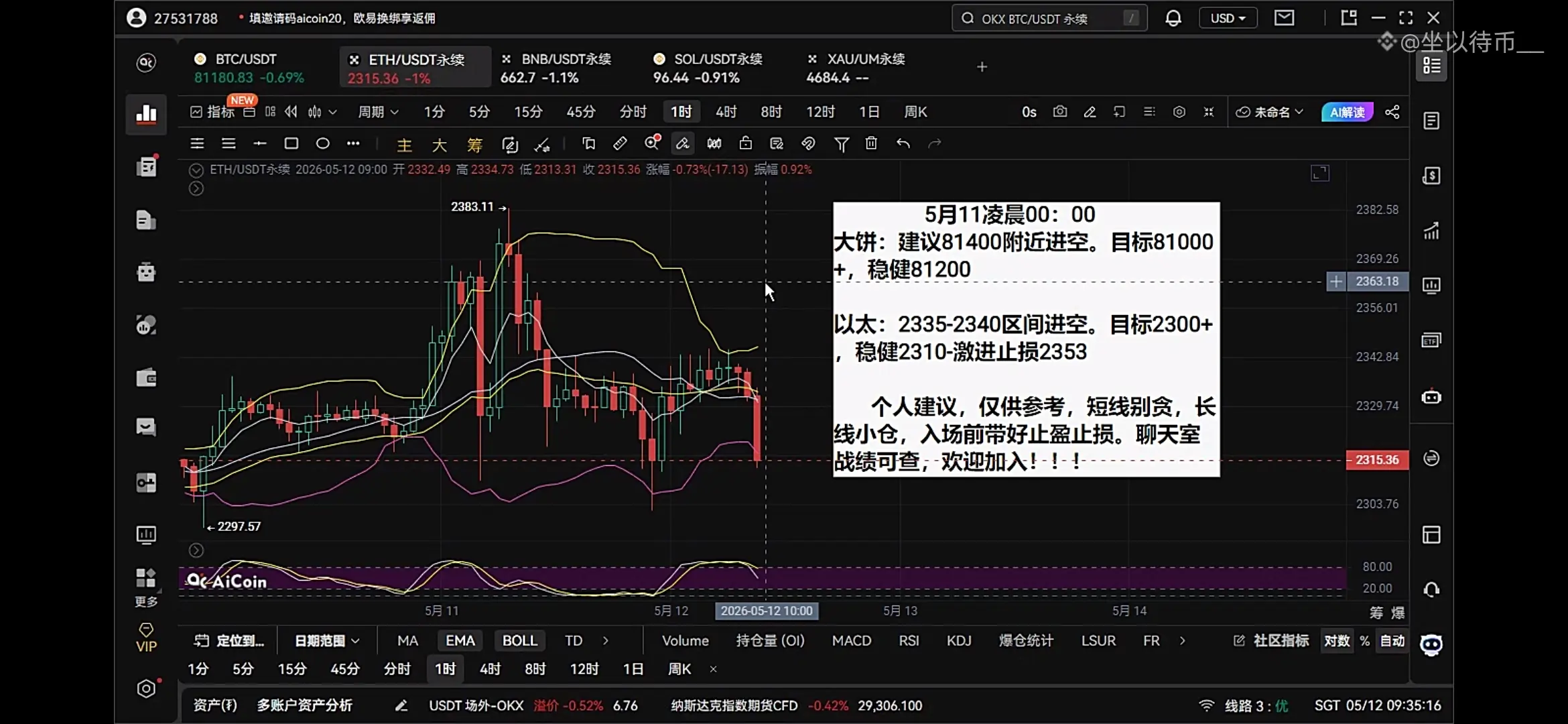The image size is (1568, 724).
Task: Open the chart sidebar icon
Action: (146, 114)
